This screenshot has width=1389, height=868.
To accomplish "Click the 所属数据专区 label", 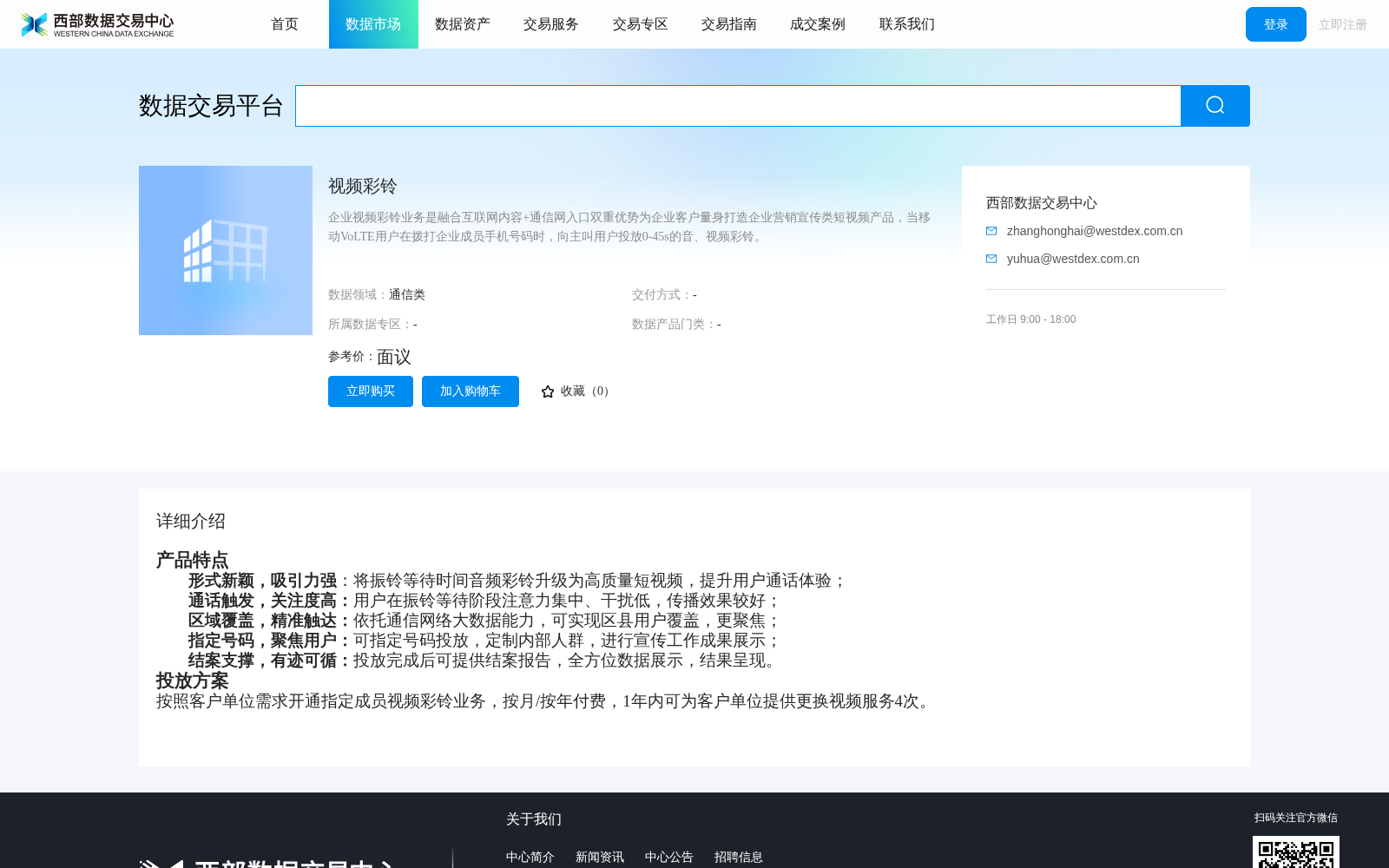I will click(370, 325).
